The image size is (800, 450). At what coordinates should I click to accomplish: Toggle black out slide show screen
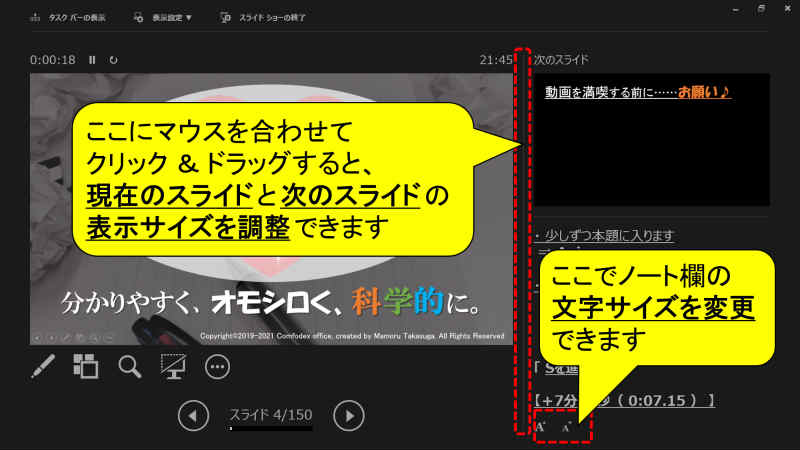173,366
